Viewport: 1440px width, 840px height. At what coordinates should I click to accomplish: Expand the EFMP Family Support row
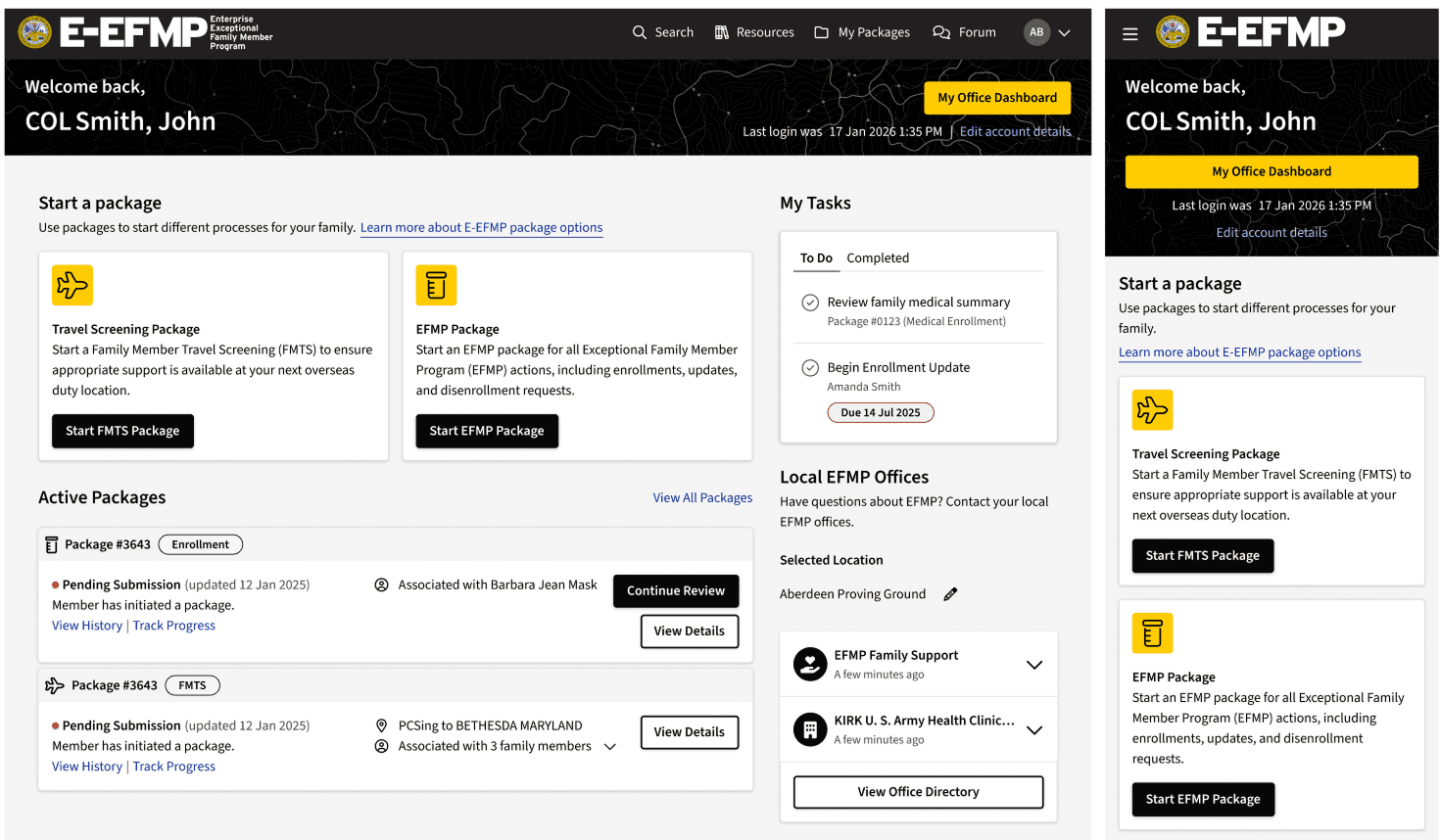[x=1034, y=665]
